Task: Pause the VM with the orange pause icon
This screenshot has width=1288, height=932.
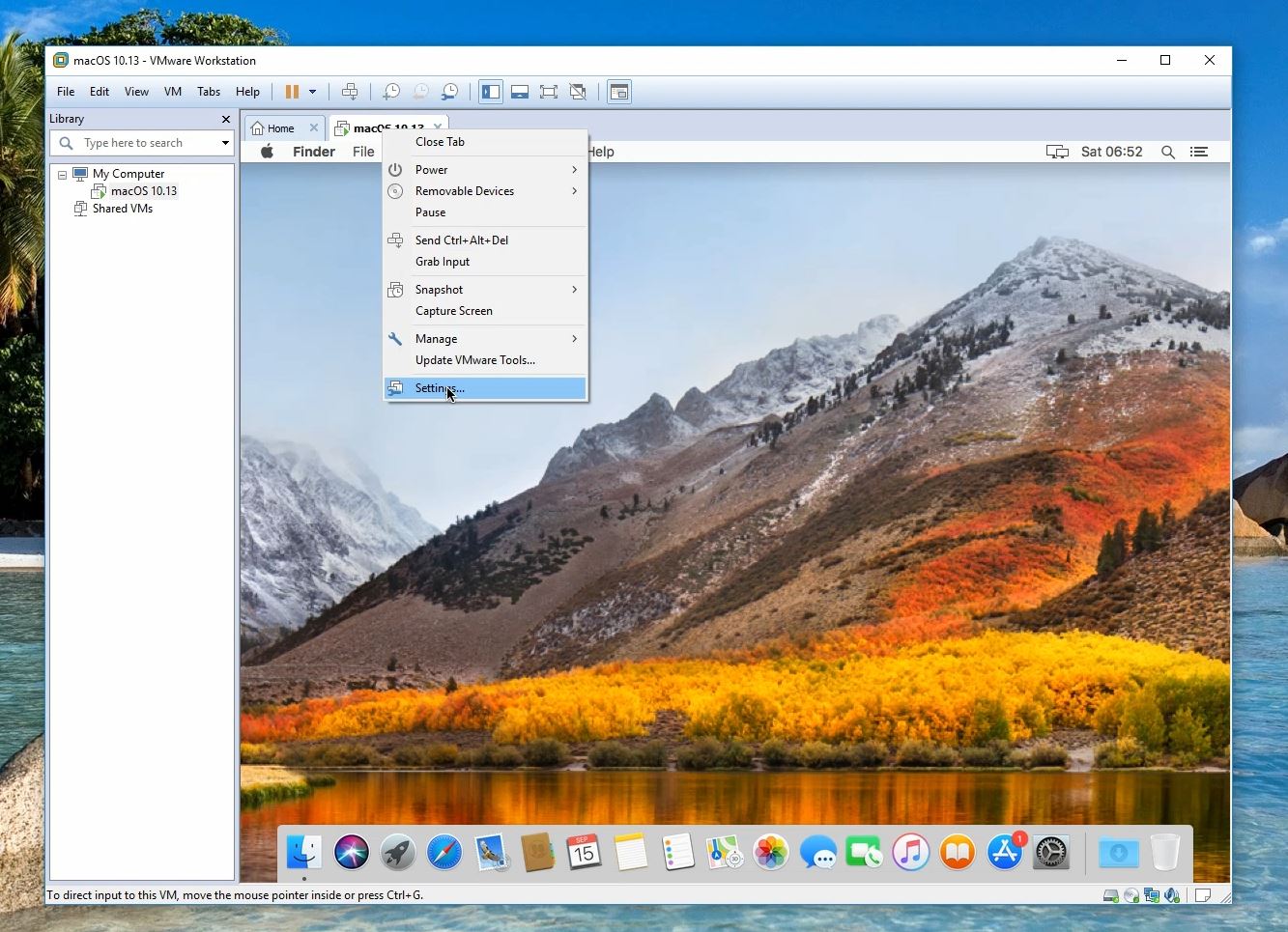Action: pyautogui.click(x=292, y=92)
